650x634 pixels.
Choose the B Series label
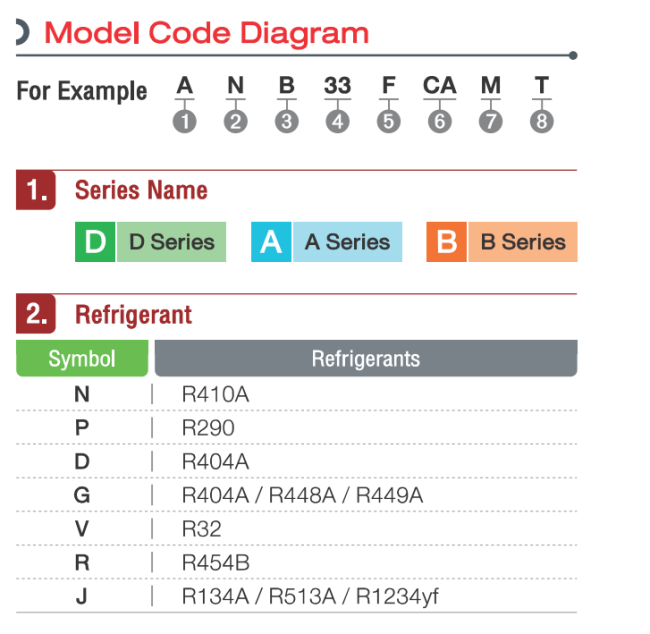(x=522, y=242)
